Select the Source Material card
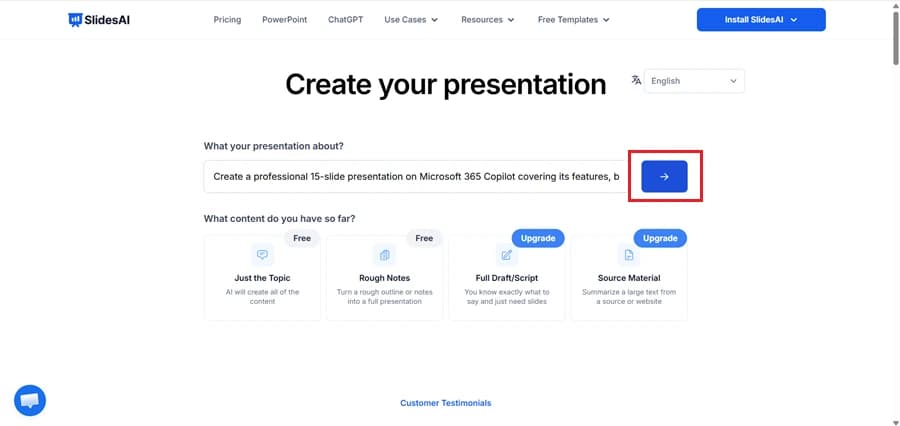The image size is (900, 426). tap(629, 277)
